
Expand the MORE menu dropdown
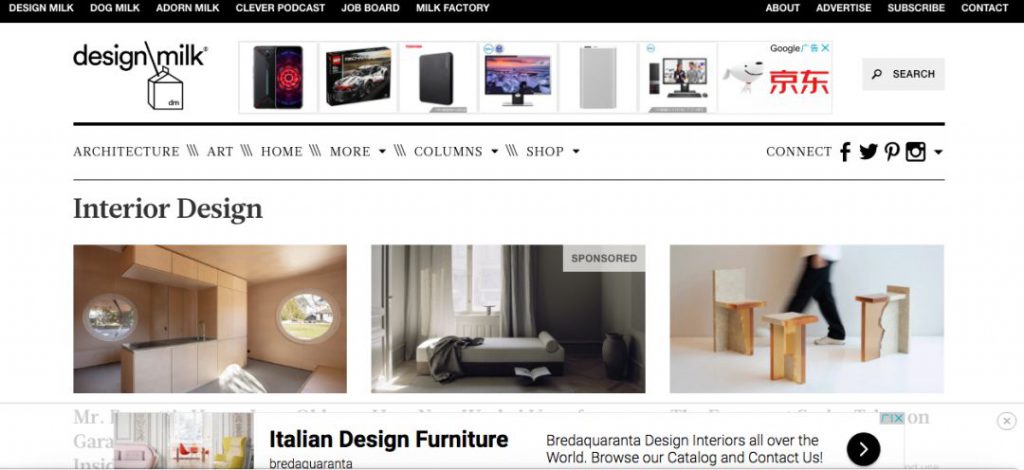358,151
